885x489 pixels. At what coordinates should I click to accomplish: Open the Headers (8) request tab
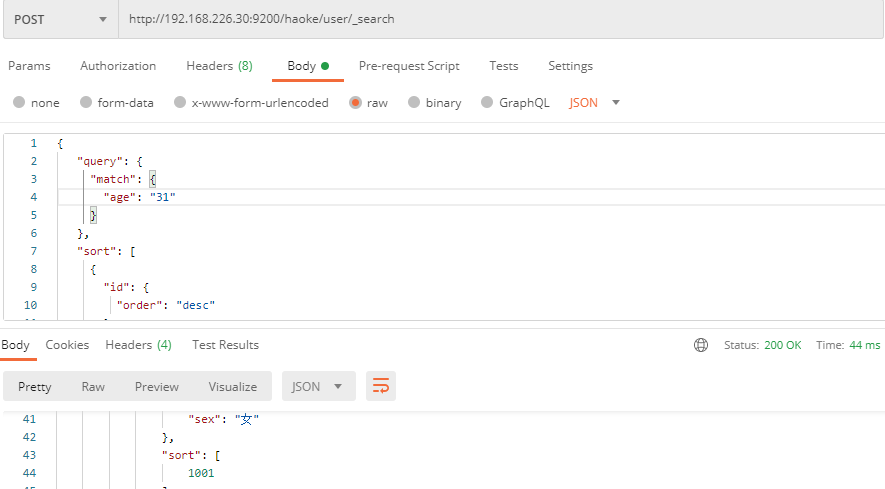click(x=219, y=66)
